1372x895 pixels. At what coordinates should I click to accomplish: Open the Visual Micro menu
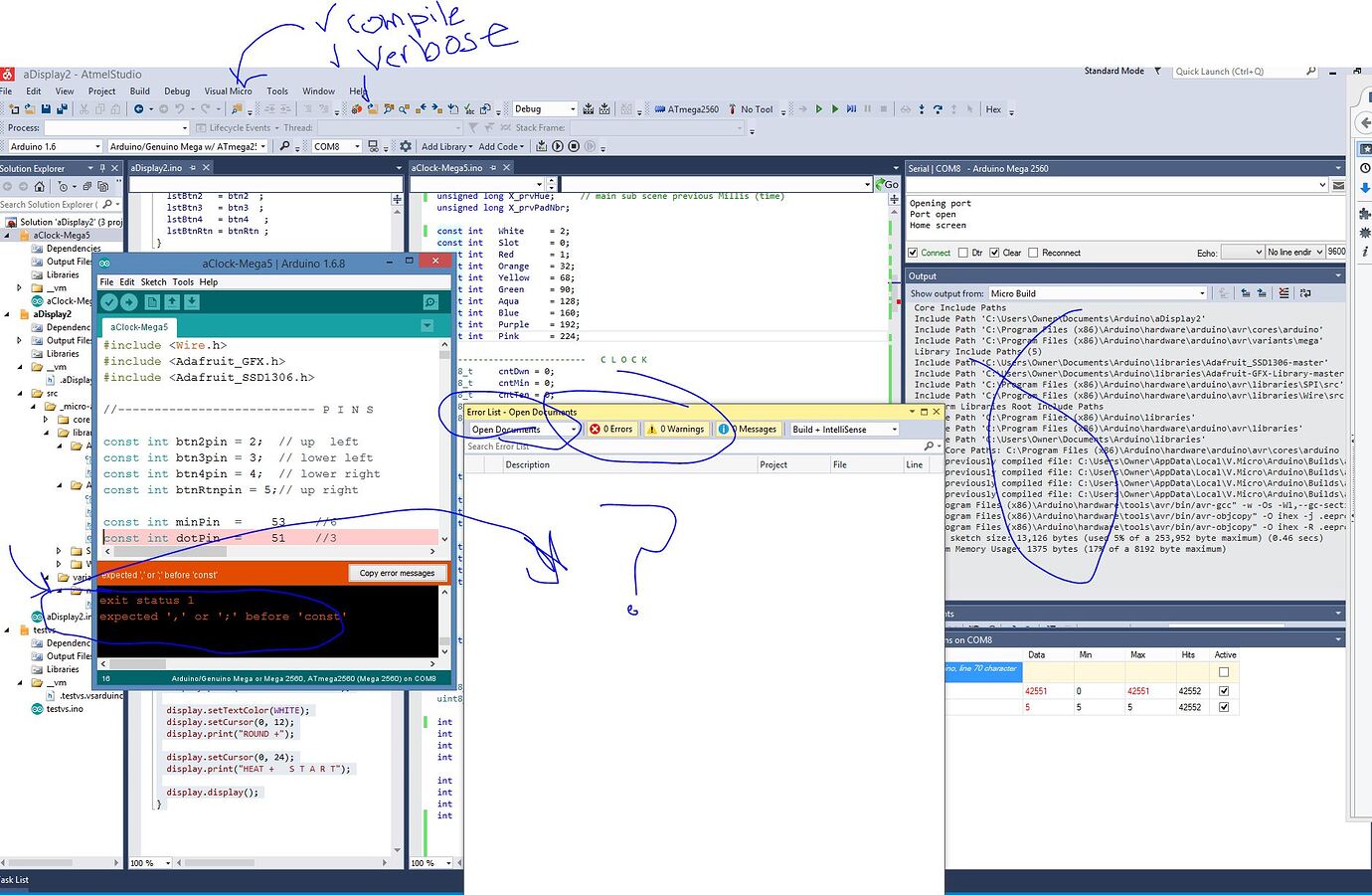(x=228, y=90)
